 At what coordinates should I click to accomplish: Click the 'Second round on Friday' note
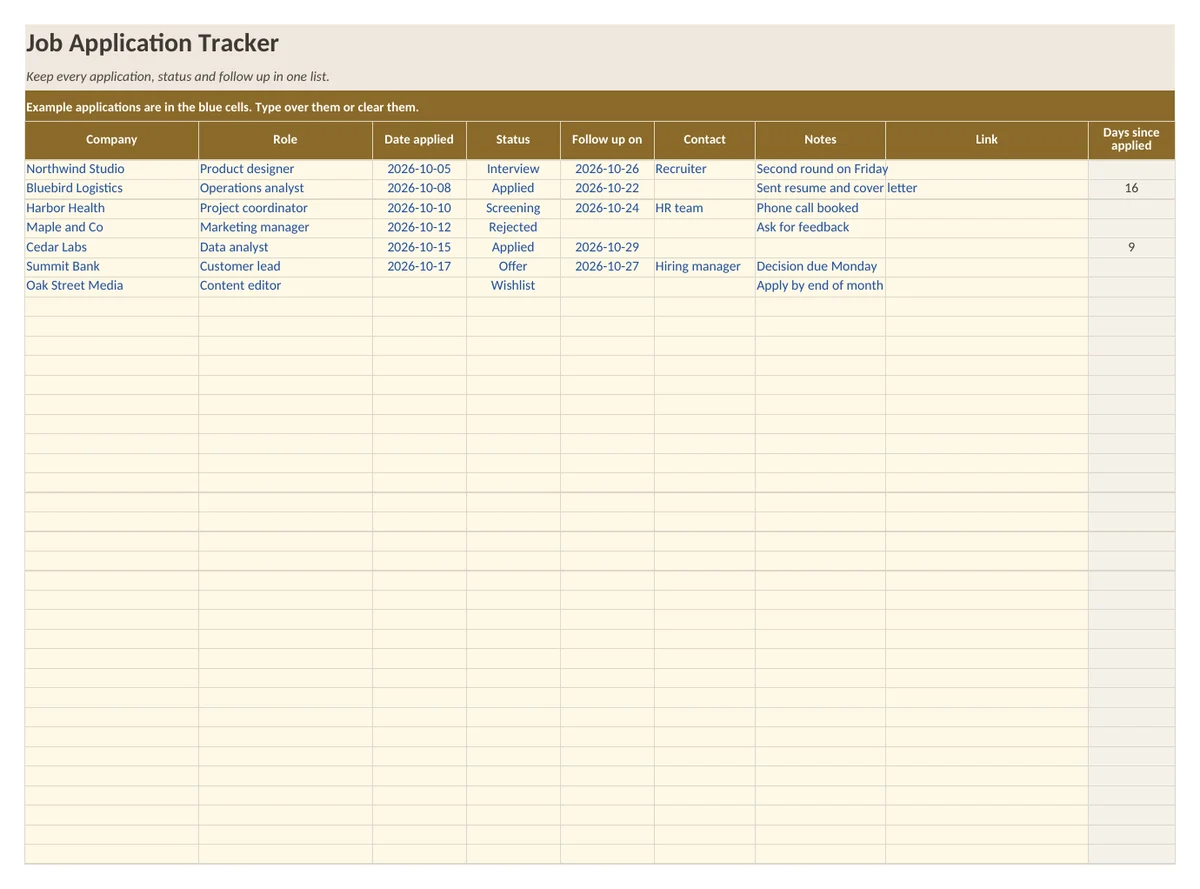tap(821, 169)
